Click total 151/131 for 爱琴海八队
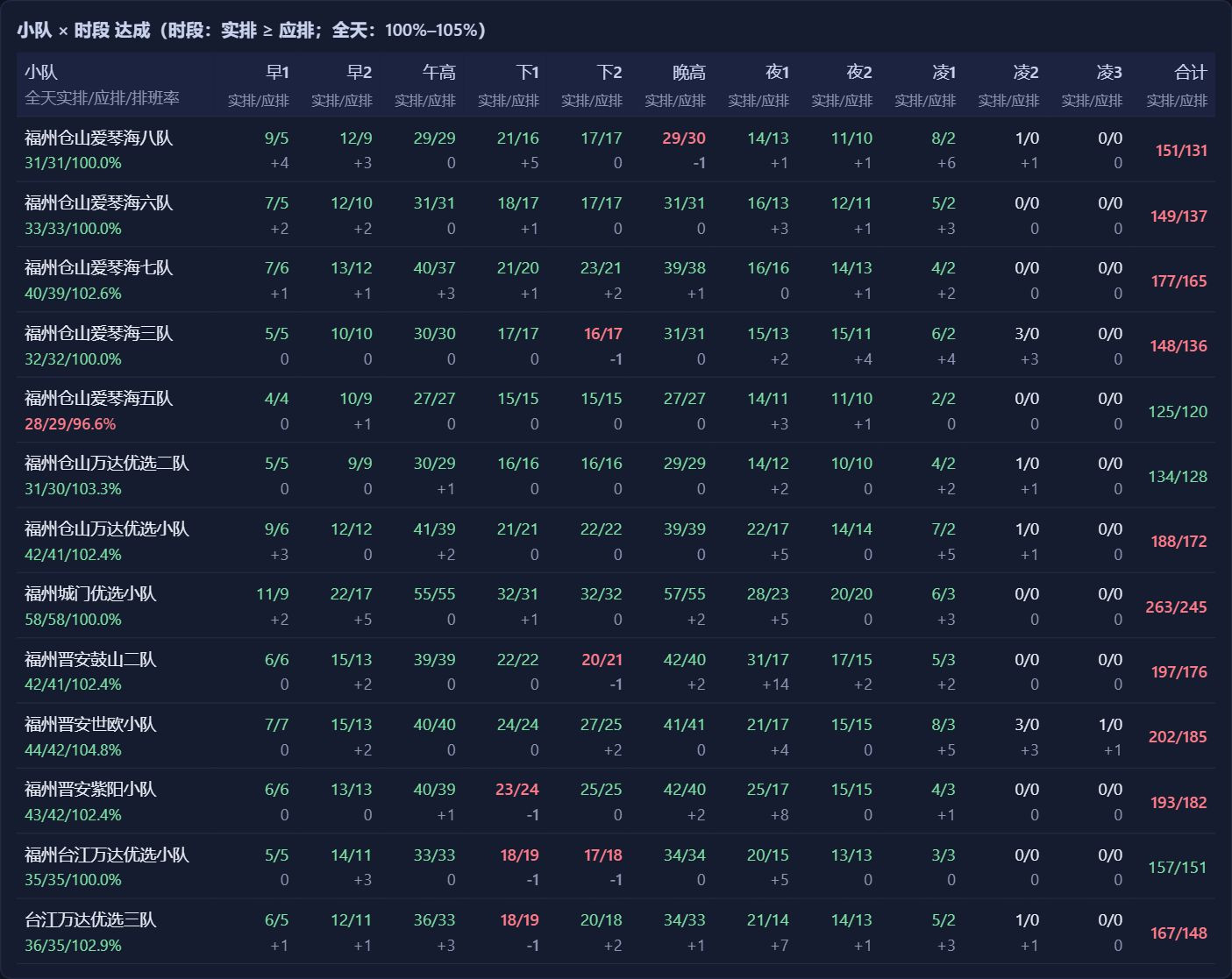The image size is (1232, 979). click(1181, 151)
